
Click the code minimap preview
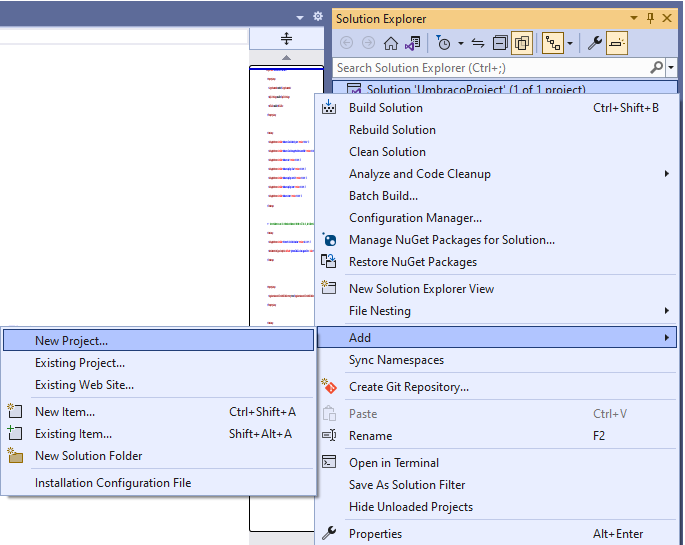point(282,197)
